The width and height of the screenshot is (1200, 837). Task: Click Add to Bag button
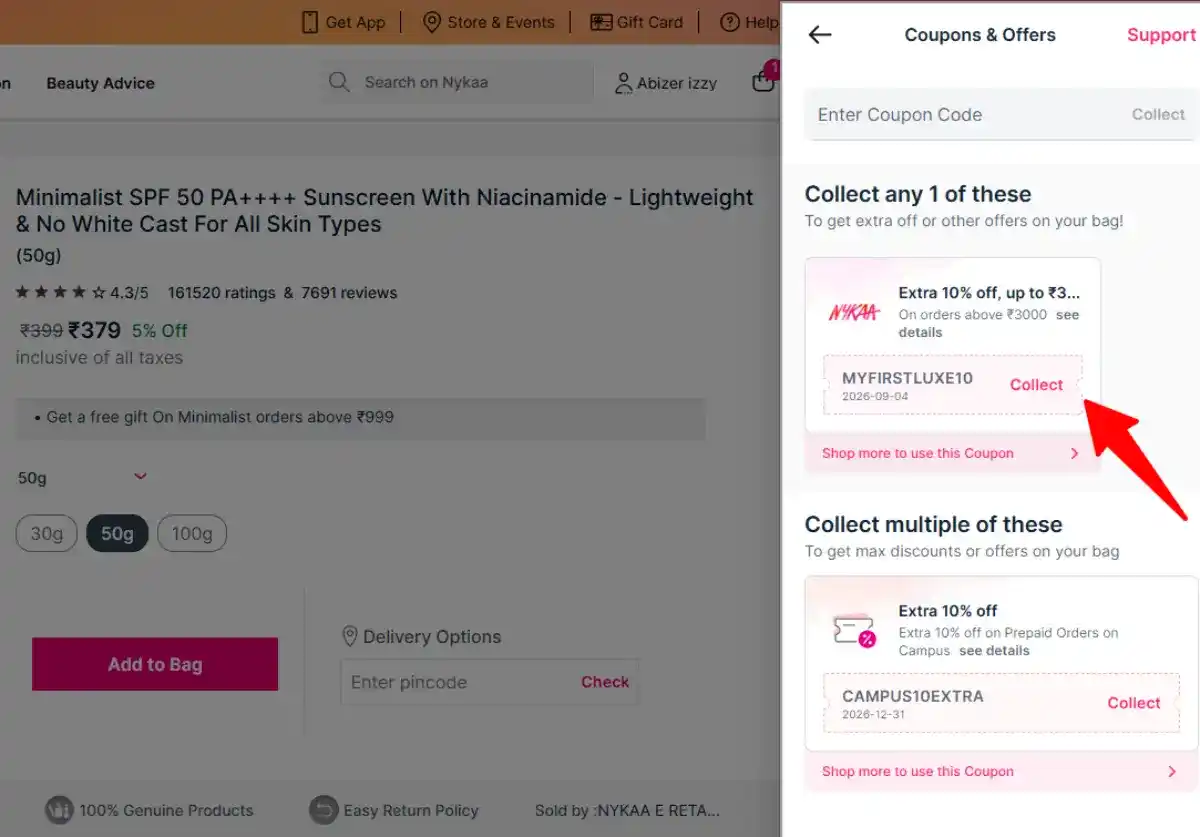155,664
